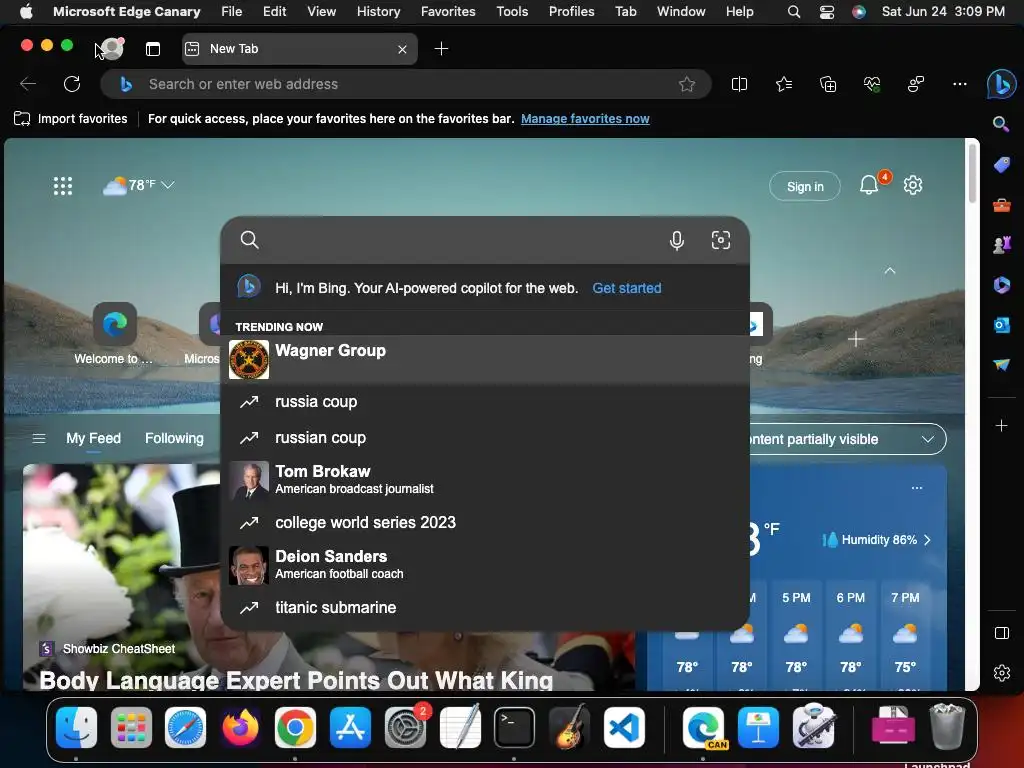Open the sidebar Search icon
1024x768 pixels.
(1001, 123)
